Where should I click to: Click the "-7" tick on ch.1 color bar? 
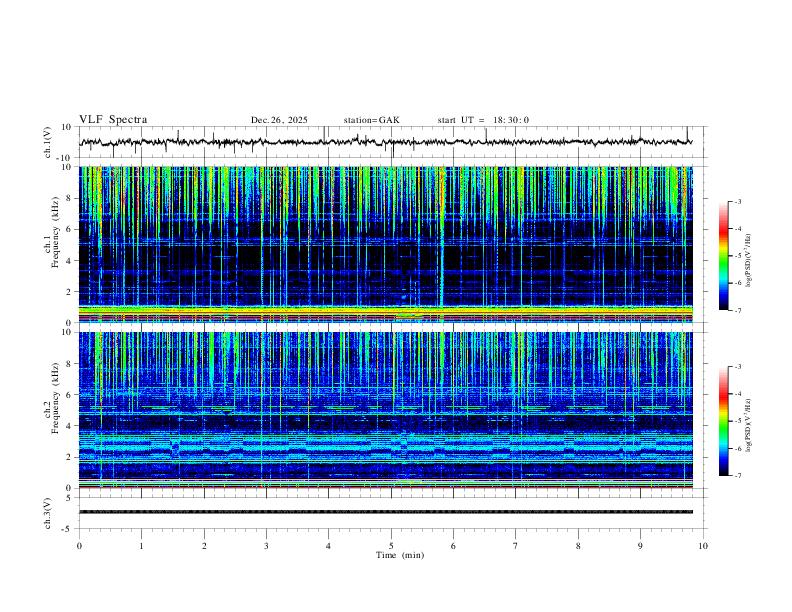click(x=738, y=310)
